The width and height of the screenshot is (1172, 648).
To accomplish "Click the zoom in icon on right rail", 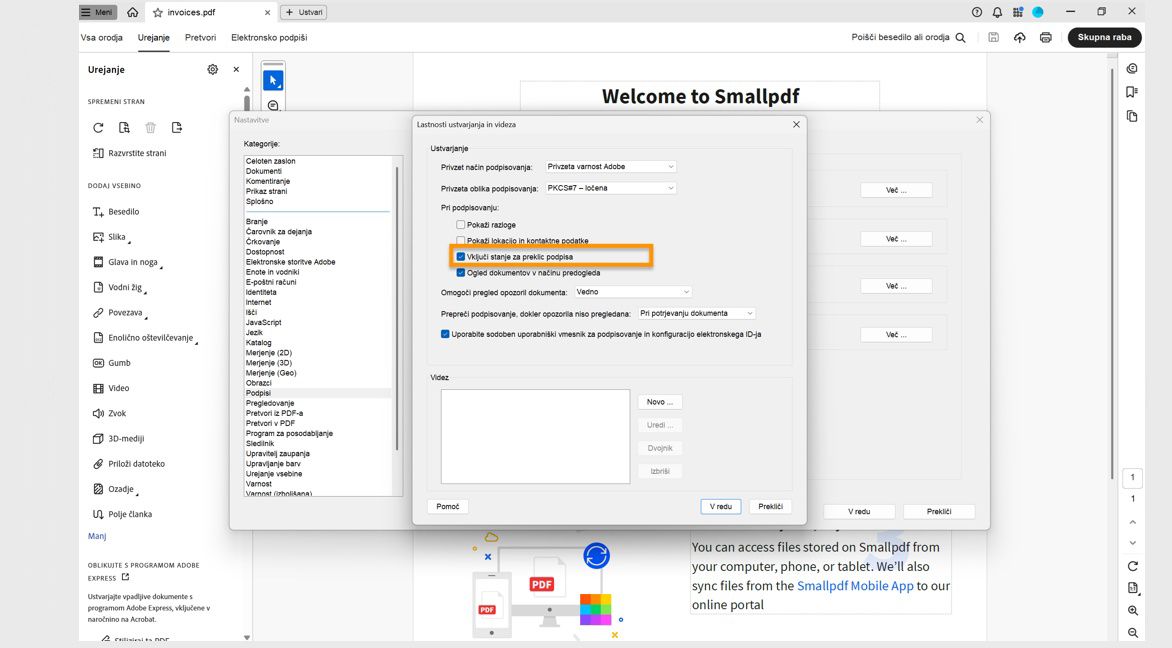I will tap(1132, 611).
